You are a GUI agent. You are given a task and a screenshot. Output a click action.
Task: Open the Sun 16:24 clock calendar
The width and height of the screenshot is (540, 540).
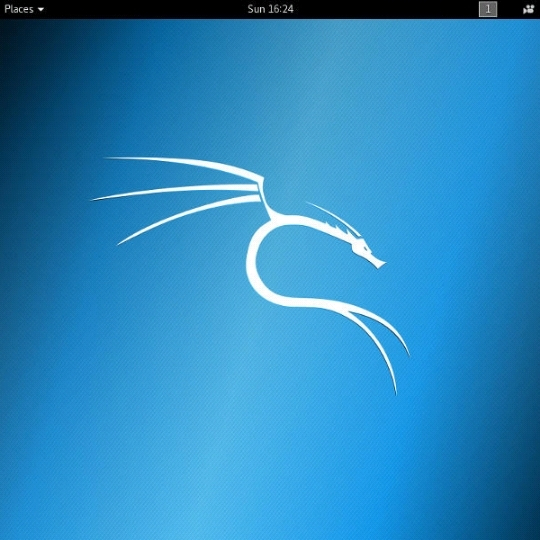pos(270,9)
